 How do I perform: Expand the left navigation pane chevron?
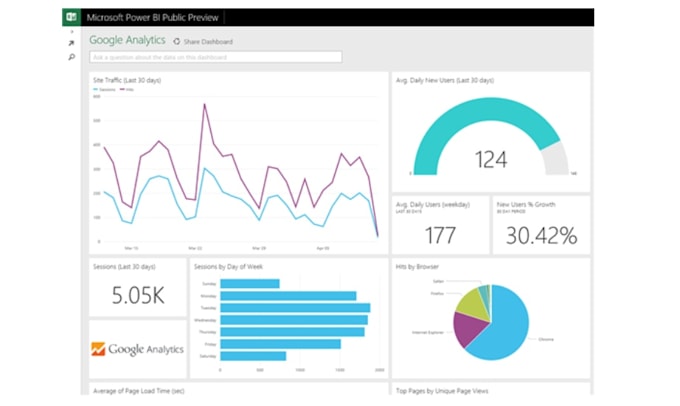tap(72, 32)
